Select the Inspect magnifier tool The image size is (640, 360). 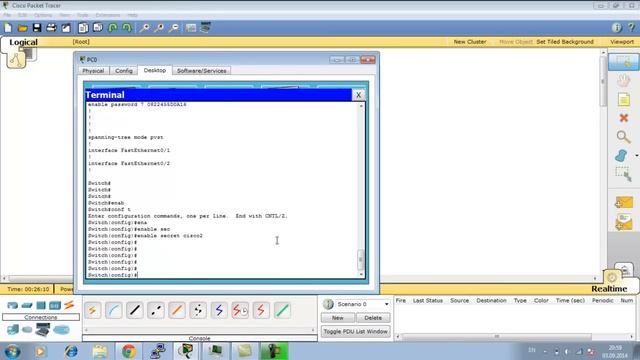tap(623, 137)
